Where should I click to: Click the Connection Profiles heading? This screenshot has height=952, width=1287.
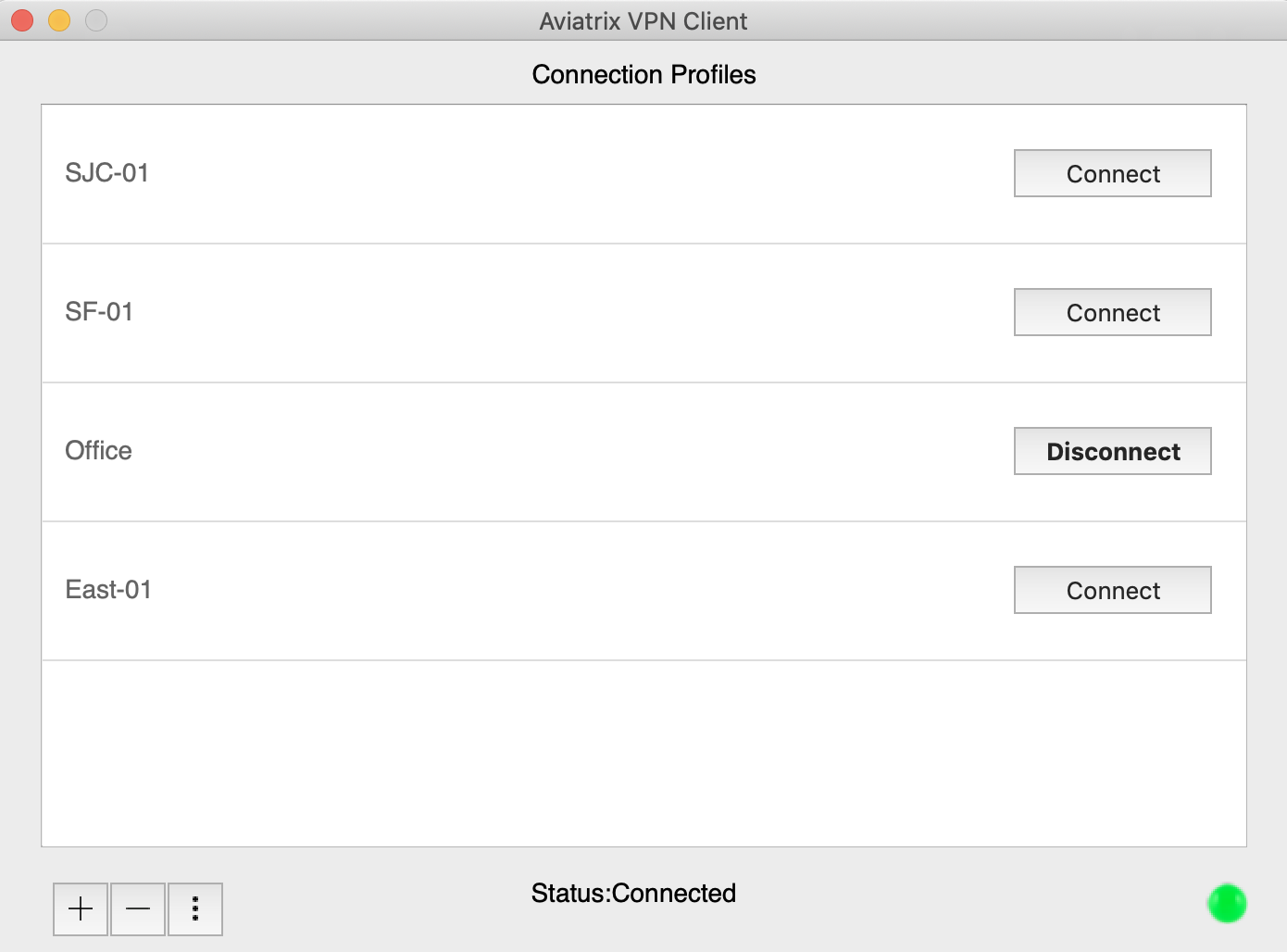click(x=643, y=75)
